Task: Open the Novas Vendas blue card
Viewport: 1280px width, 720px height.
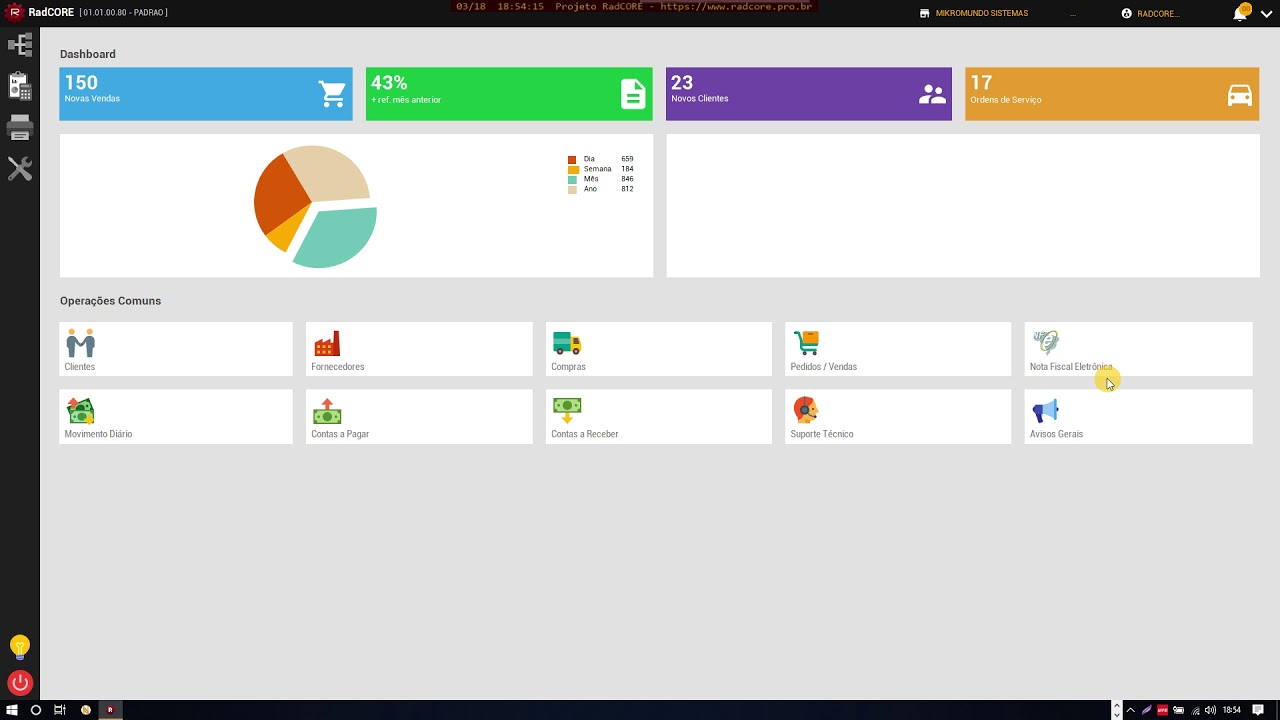Action: (206, 94)
